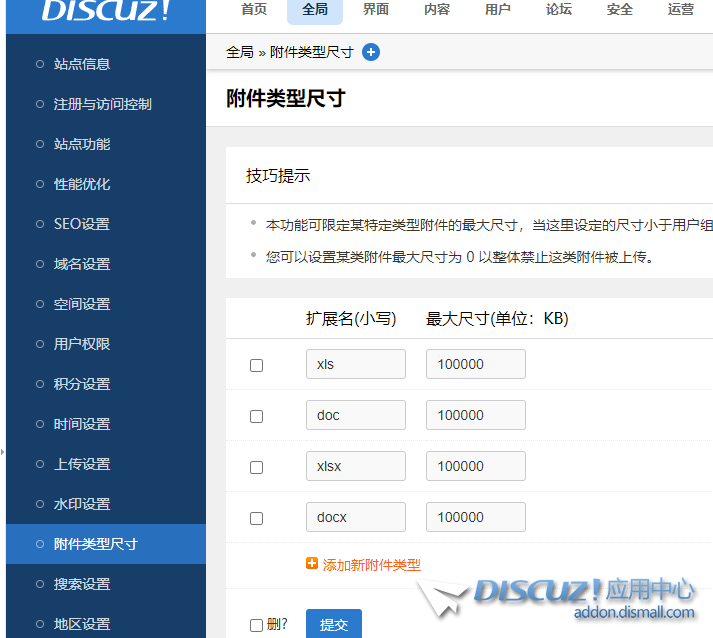Click the max size field for docx

pyautogui.click(x=475, y=517)
